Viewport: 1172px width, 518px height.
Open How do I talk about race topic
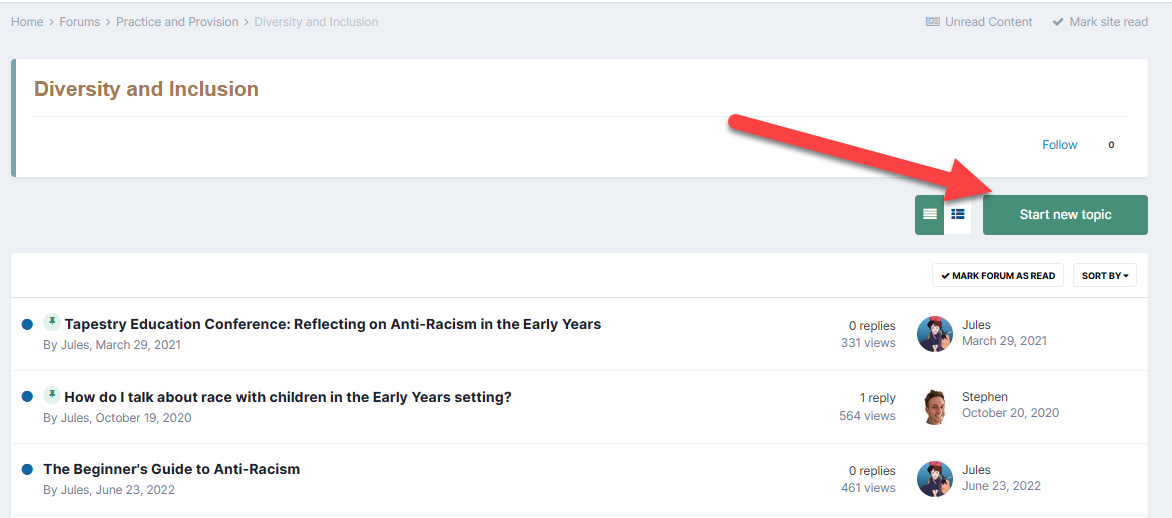click(x=288, y=397)
